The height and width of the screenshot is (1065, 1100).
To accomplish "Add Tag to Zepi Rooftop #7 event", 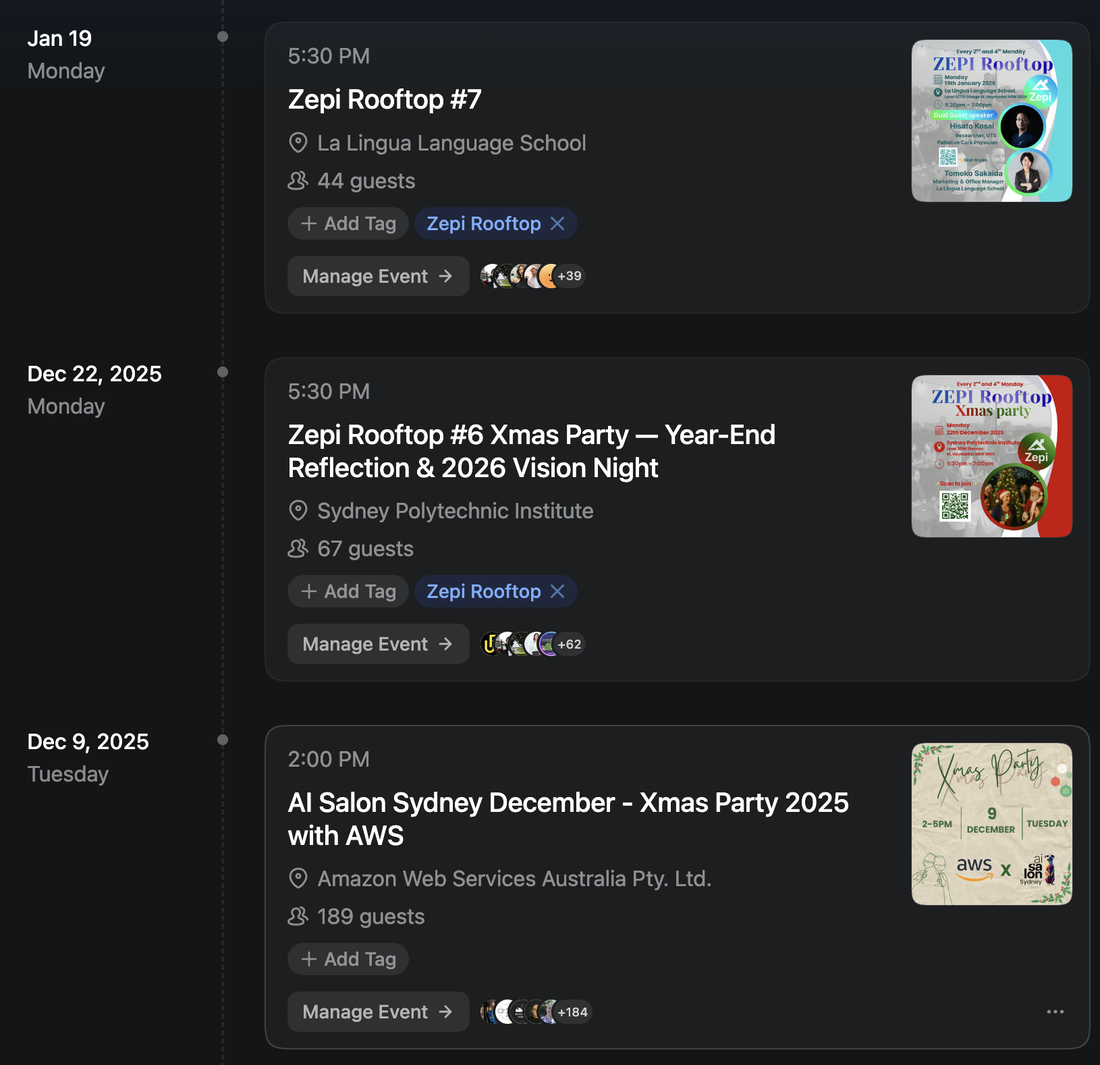I will coord(348,224).
